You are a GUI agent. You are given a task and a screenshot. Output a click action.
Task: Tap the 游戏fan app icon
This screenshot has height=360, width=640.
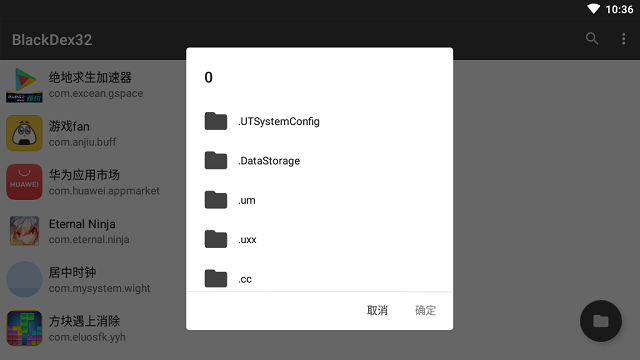tap(24, 133)
